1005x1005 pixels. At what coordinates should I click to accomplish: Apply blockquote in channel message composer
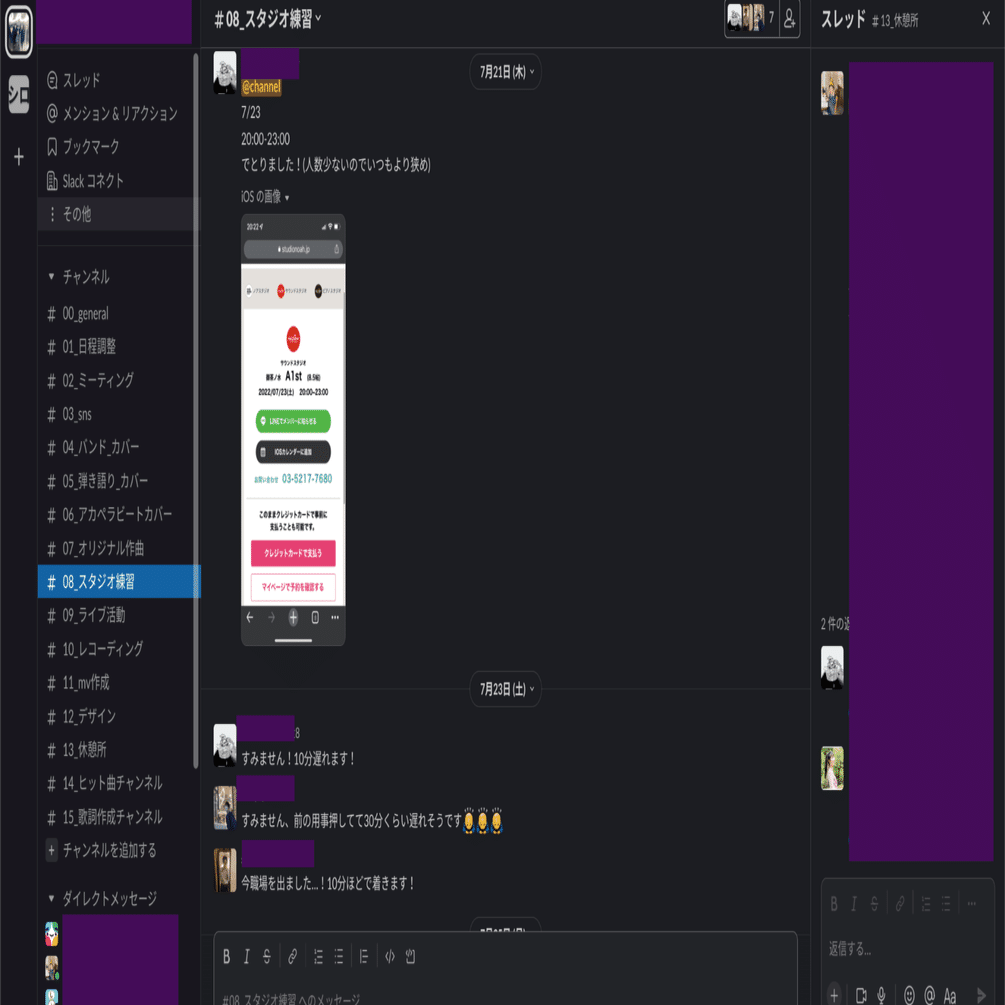tap(363, 956)
